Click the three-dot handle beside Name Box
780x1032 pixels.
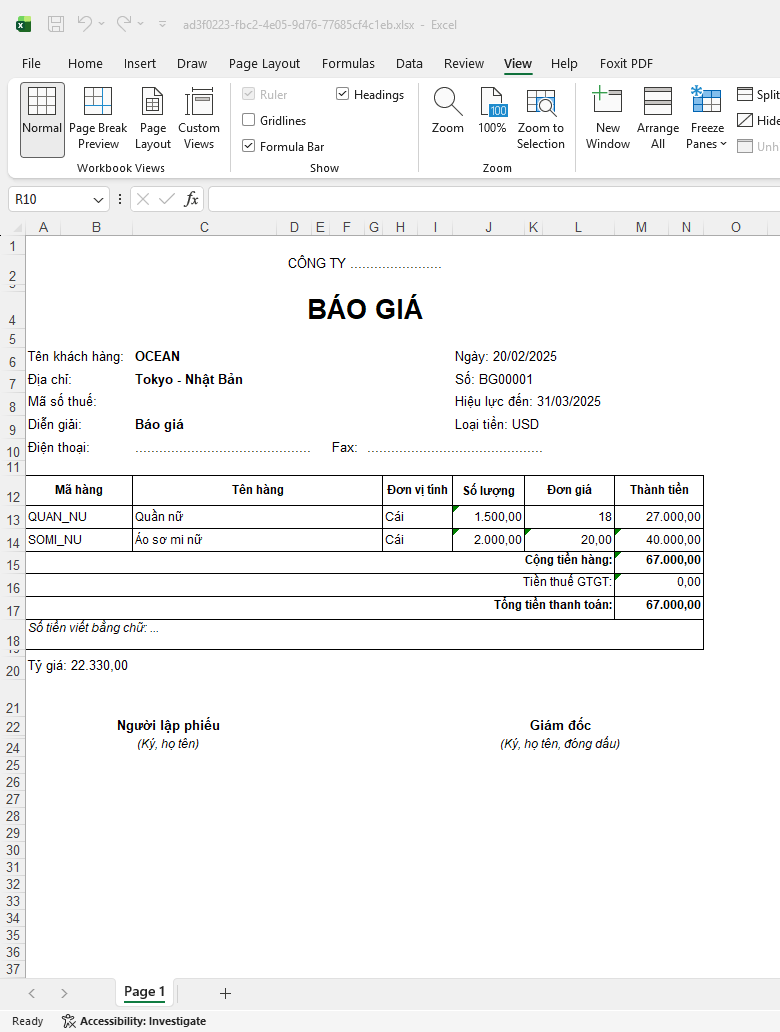119,199
